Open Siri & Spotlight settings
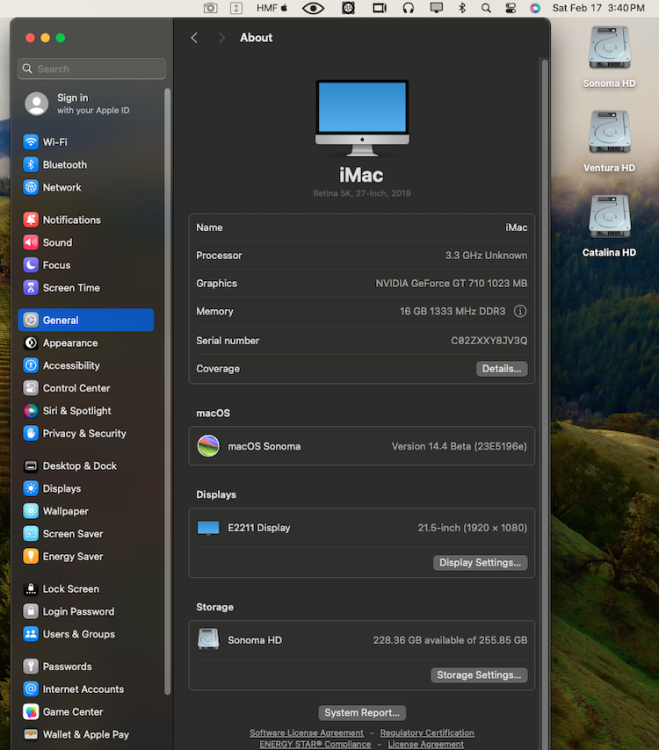This screenshot has width=659, height=750. pyautogui.click(x=86, y=411)
